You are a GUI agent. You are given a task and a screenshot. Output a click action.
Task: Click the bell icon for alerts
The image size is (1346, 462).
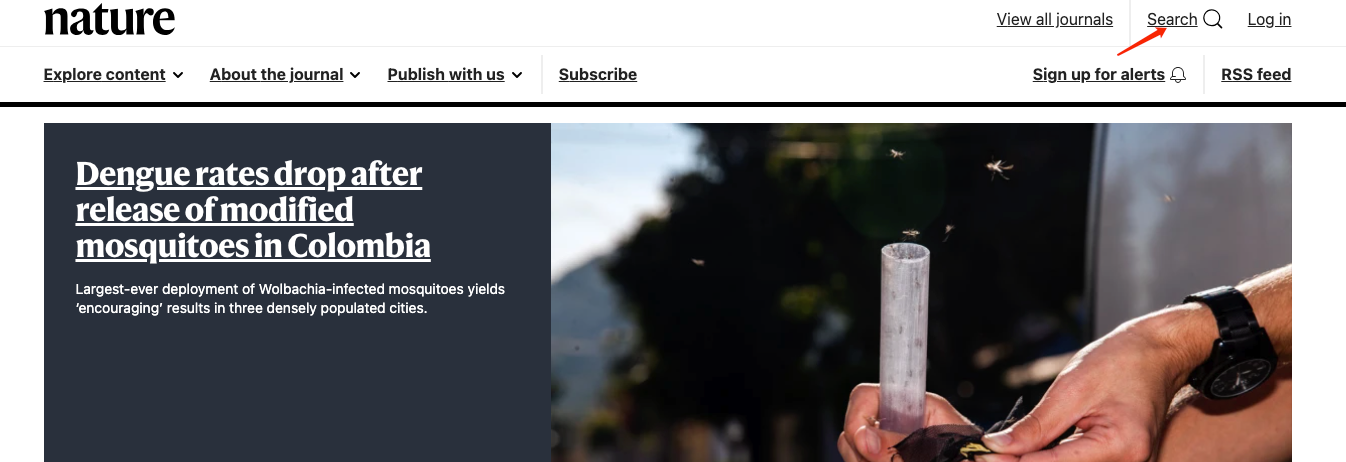point(1178,75)
